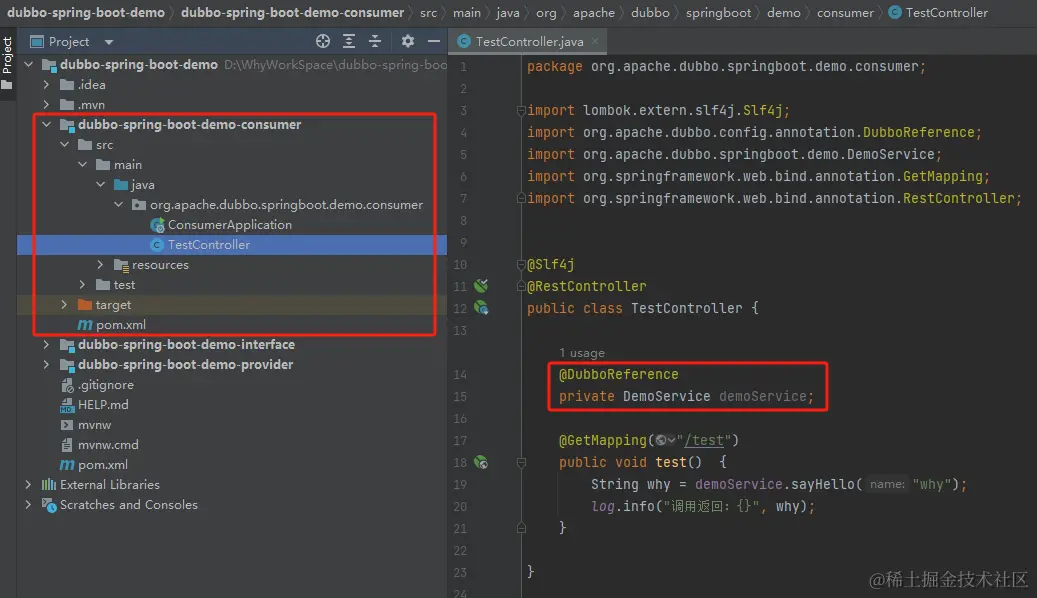1037x598 pixels.
Task: Click the vertical Project tool window tab
Action: click(x=7, y=56)
